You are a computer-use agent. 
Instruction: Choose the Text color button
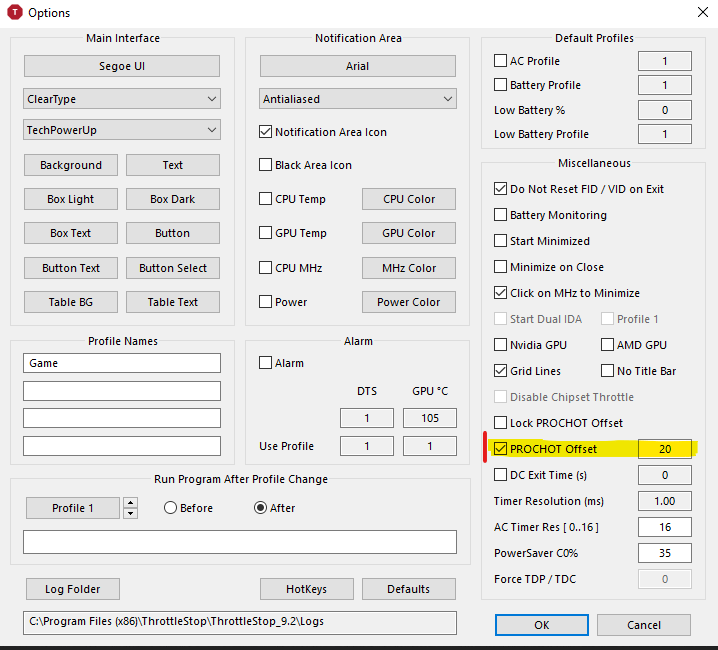pyautogui.click(x=173, y=165)
